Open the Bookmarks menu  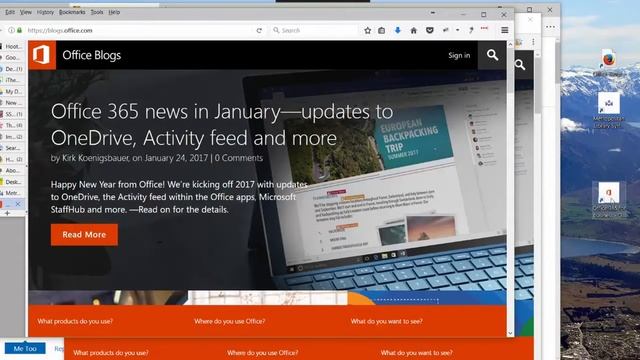(x=72, y=12)
